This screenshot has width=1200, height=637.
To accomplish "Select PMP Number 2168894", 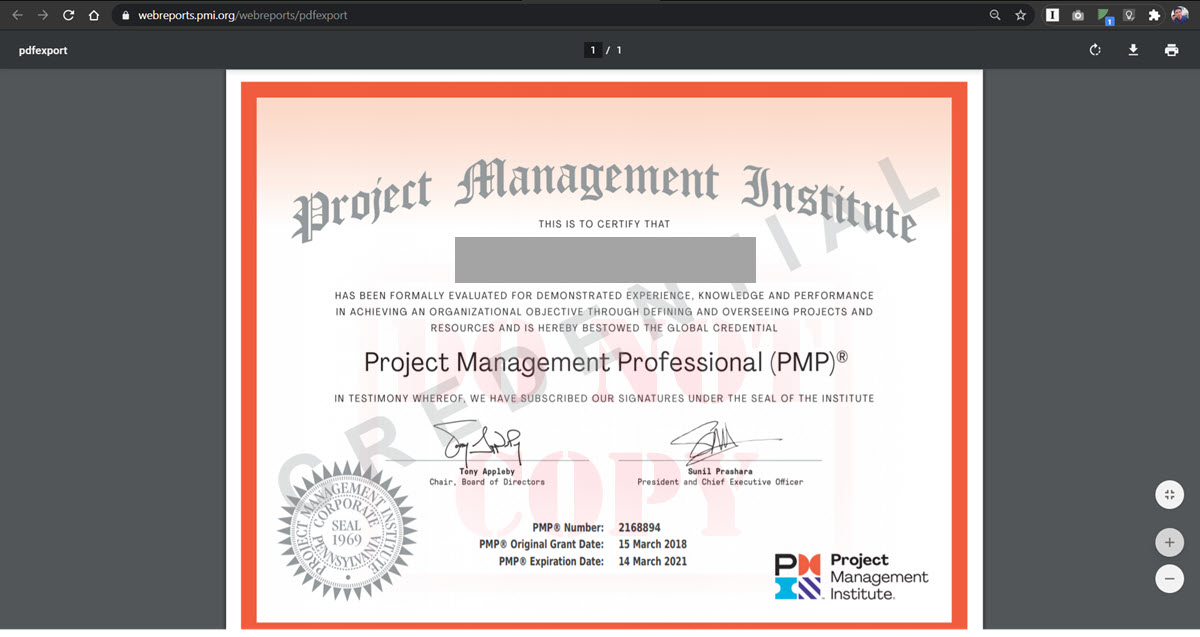I will [x=640, y=527].
